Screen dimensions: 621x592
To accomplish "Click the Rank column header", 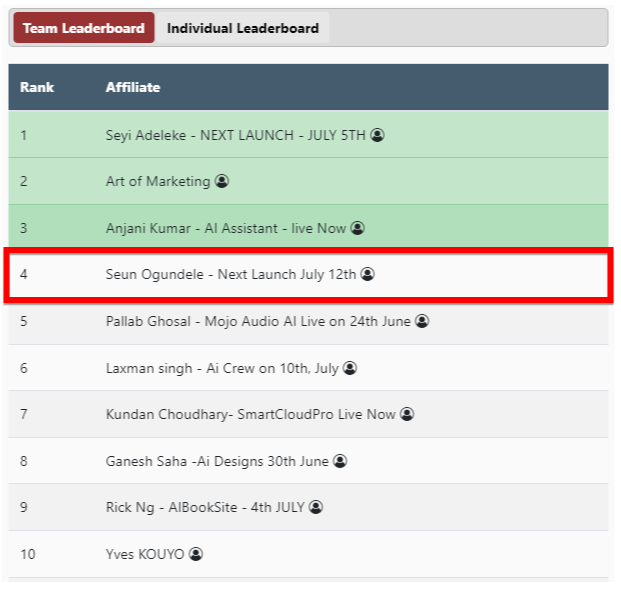I will [x=37, y=87].
